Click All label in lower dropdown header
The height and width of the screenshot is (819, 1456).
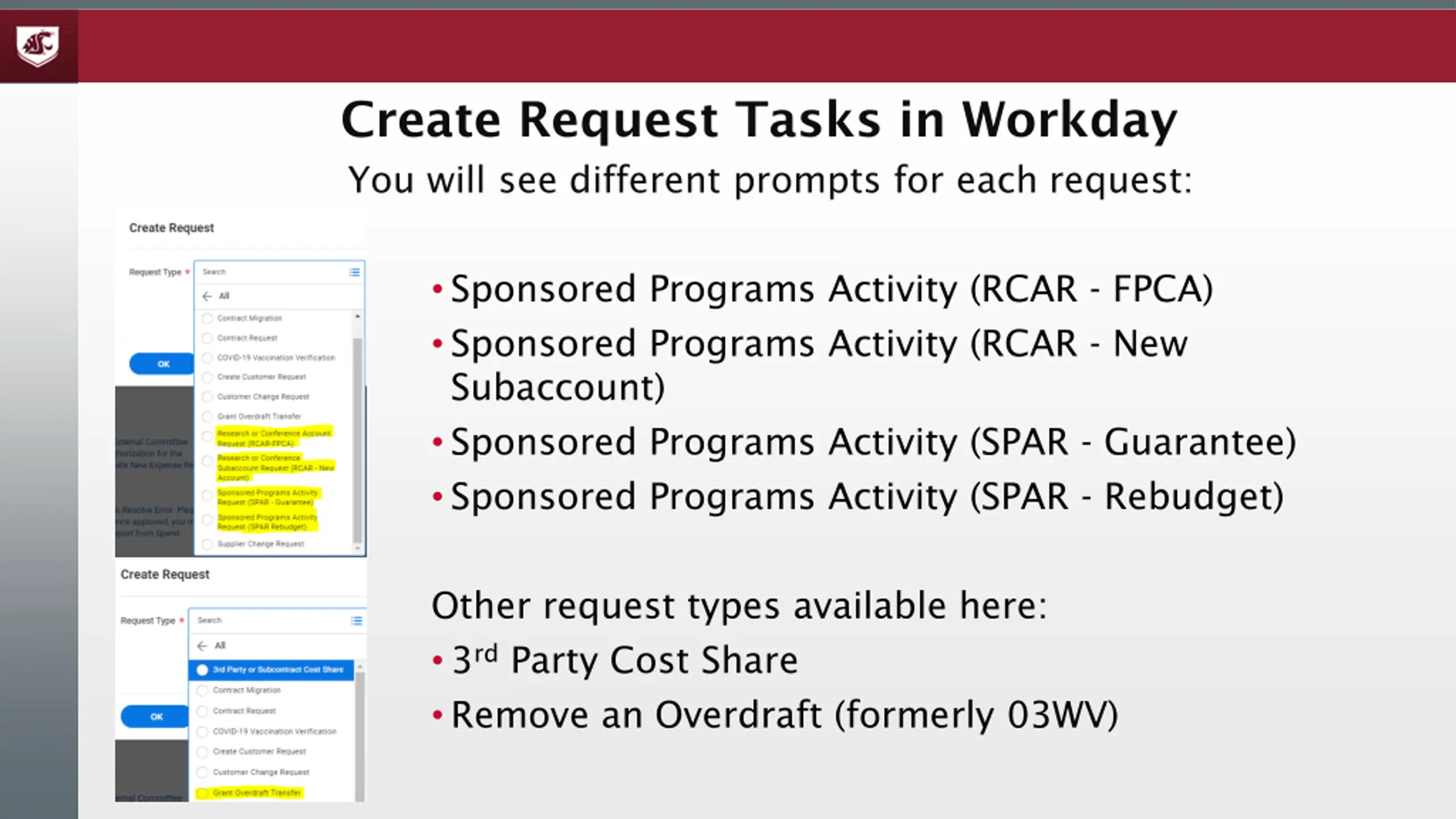(220, 646)
